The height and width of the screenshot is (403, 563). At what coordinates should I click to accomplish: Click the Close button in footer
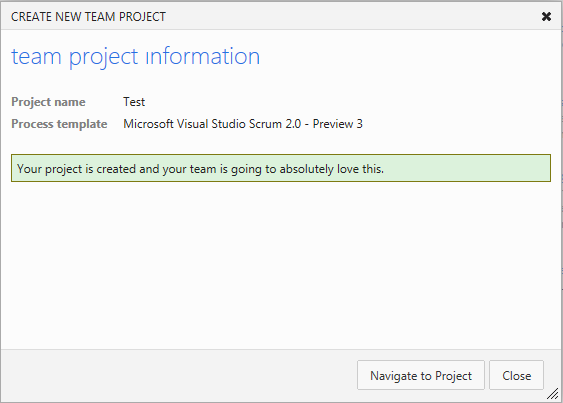tap(516, 375)
